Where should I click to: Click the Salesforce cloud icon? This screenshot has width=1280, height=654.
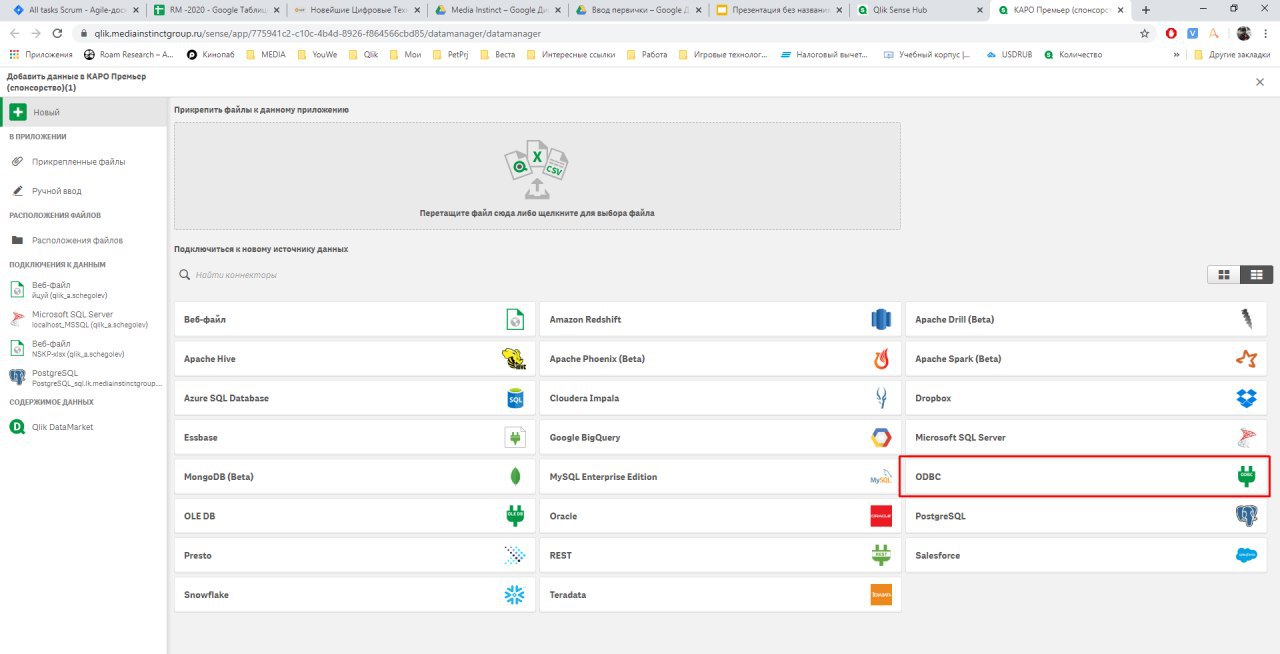[1246, 555]
